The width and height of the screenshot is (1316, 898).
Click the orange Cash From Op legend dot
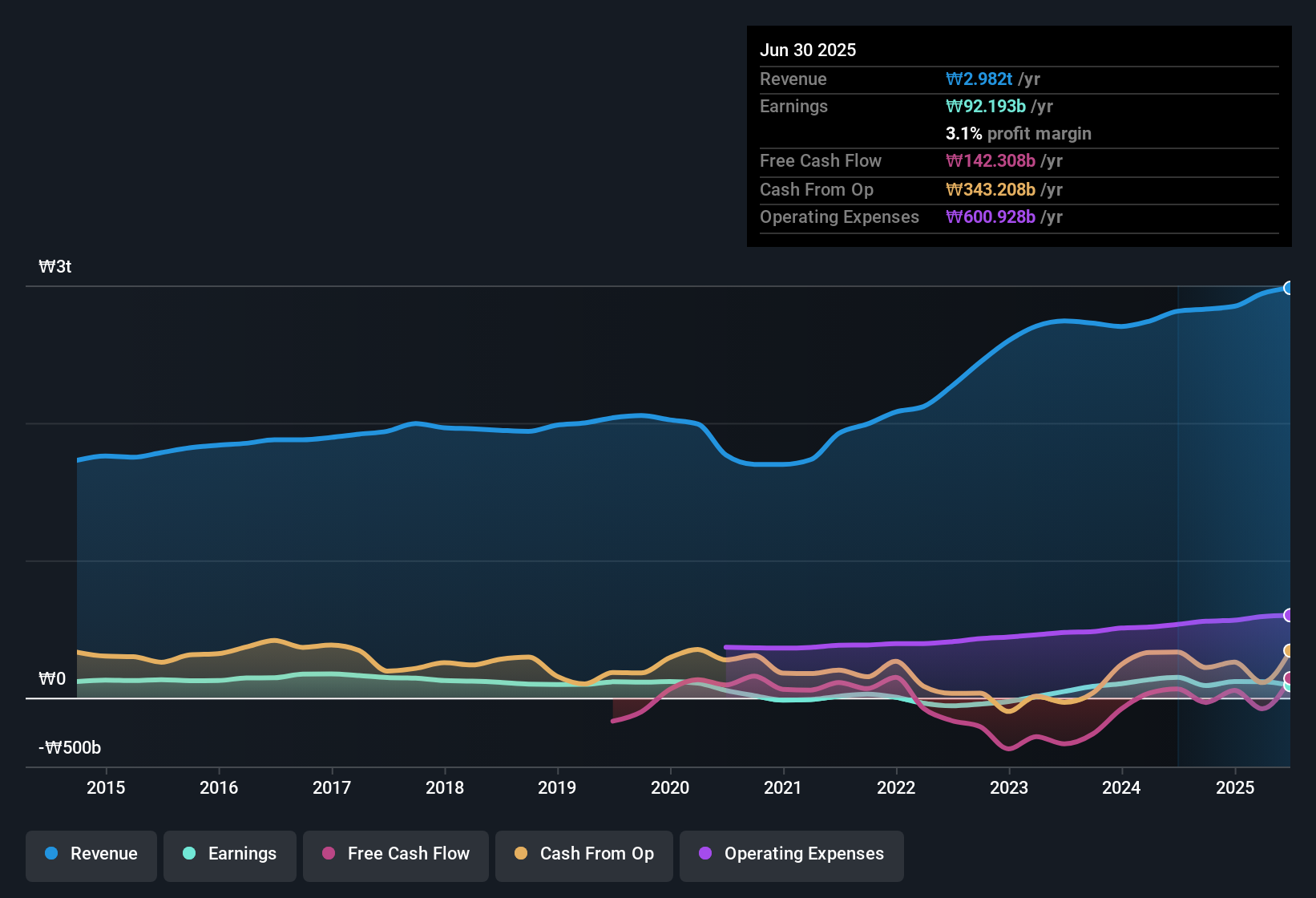click(521, 854)
